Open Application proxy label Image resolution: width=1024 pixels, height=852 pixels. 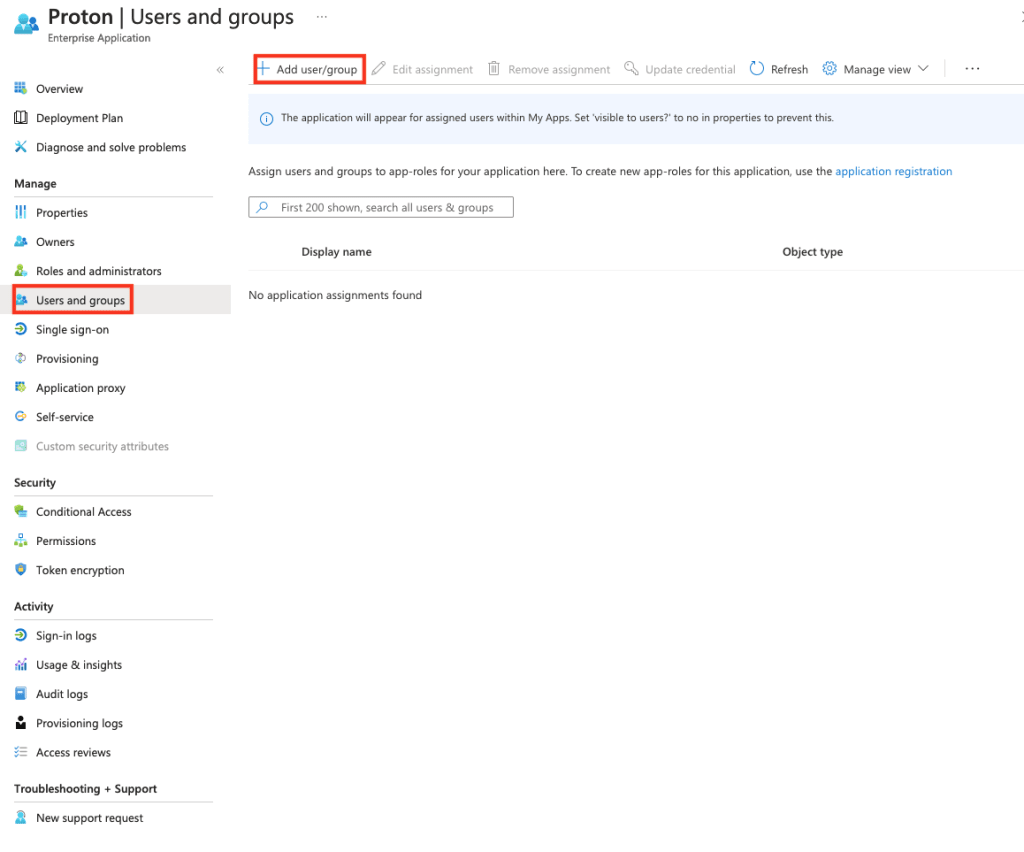pos(80,388)
